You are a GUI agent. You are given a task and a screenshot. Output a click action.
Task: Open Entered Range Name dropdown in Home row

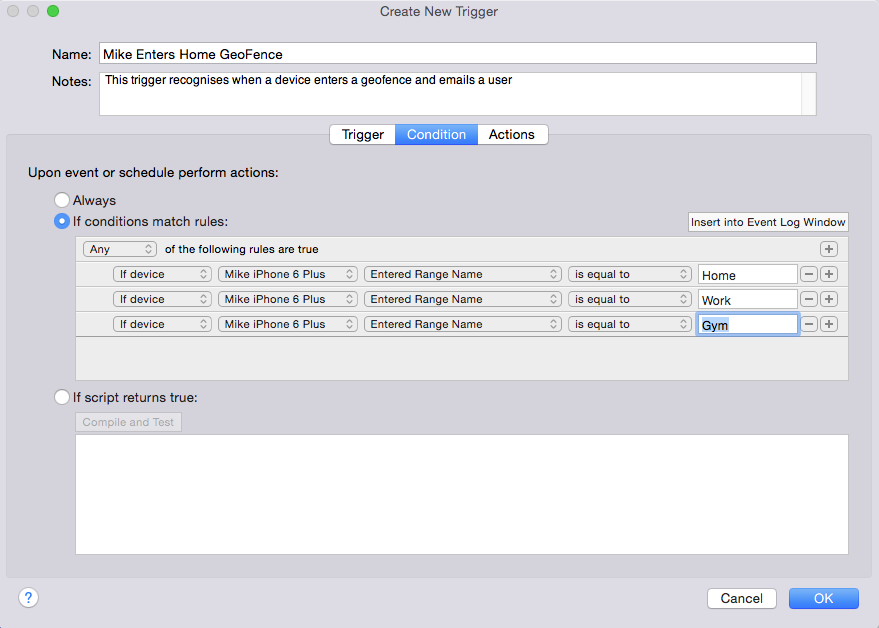pos(462,274)
